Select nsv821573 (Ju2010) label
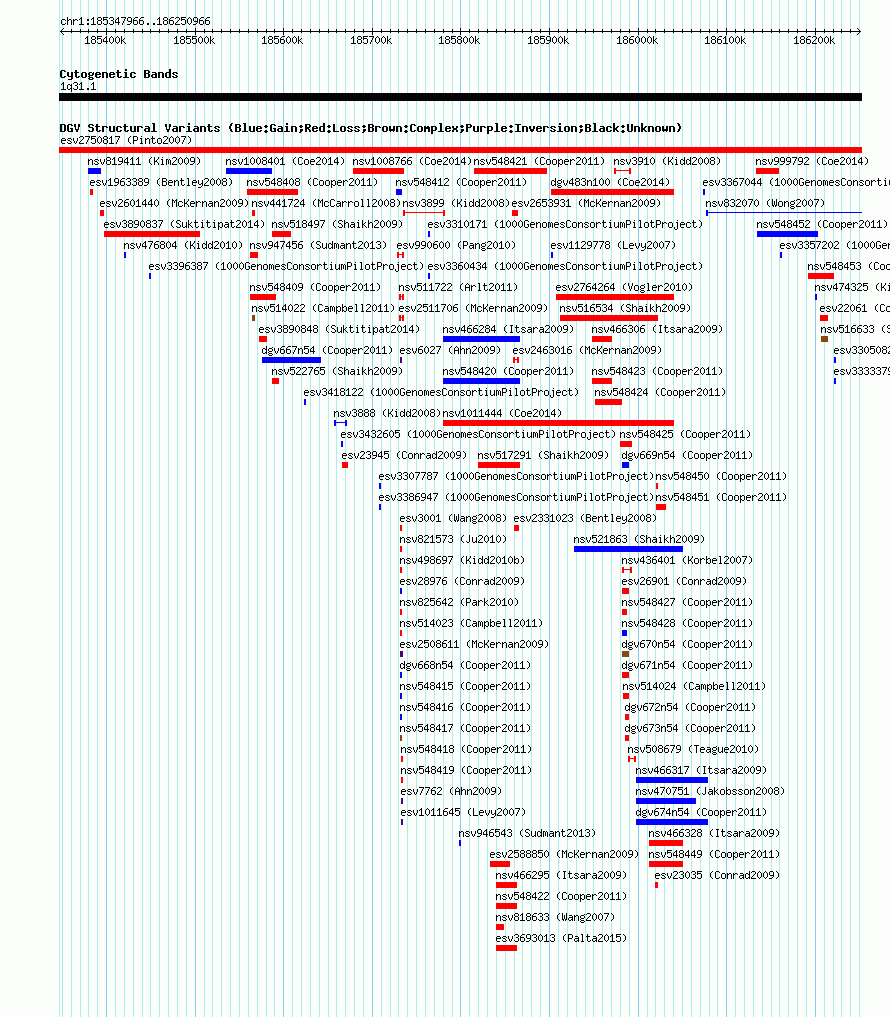The width and height of the screenshot is (890, 1017). coord(453,540)
